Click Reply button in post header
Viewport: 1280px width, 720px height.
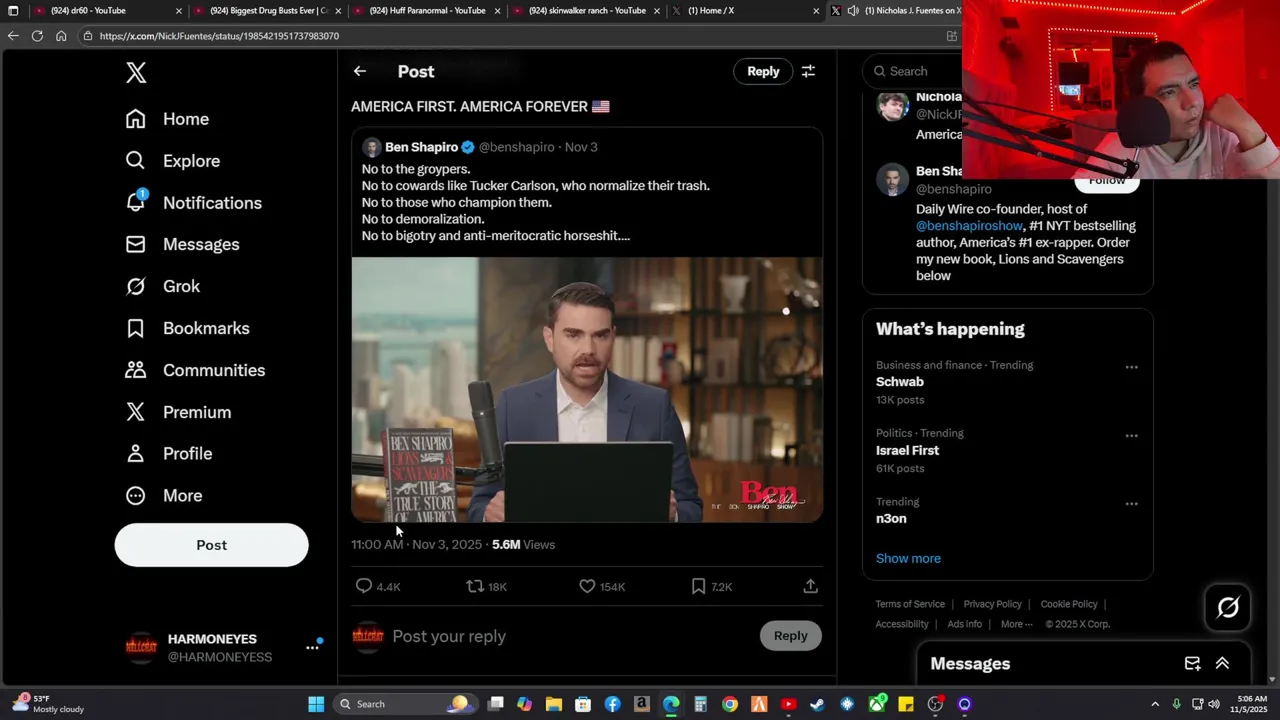763,71
